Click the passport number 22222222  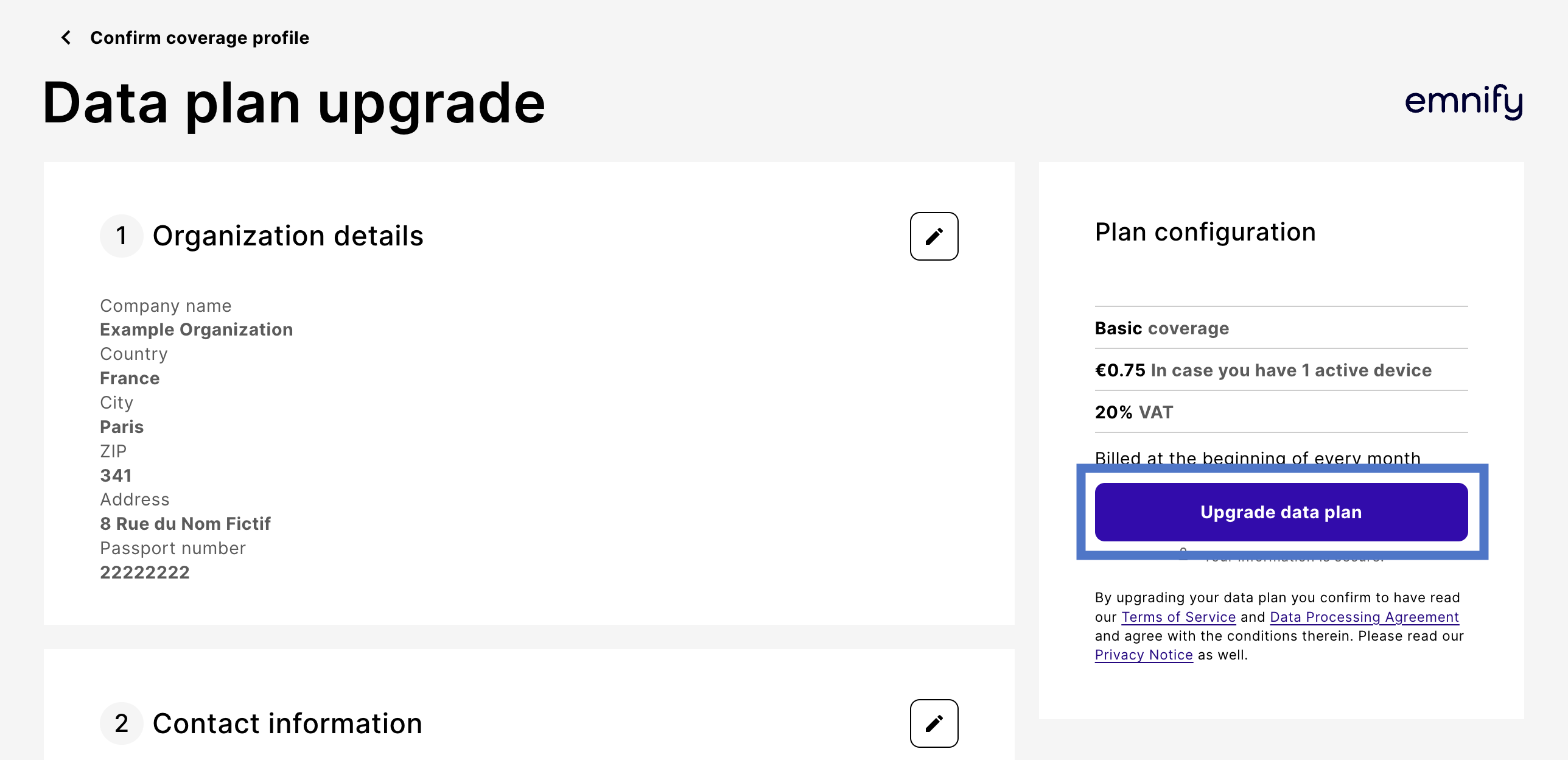[145, 572]
